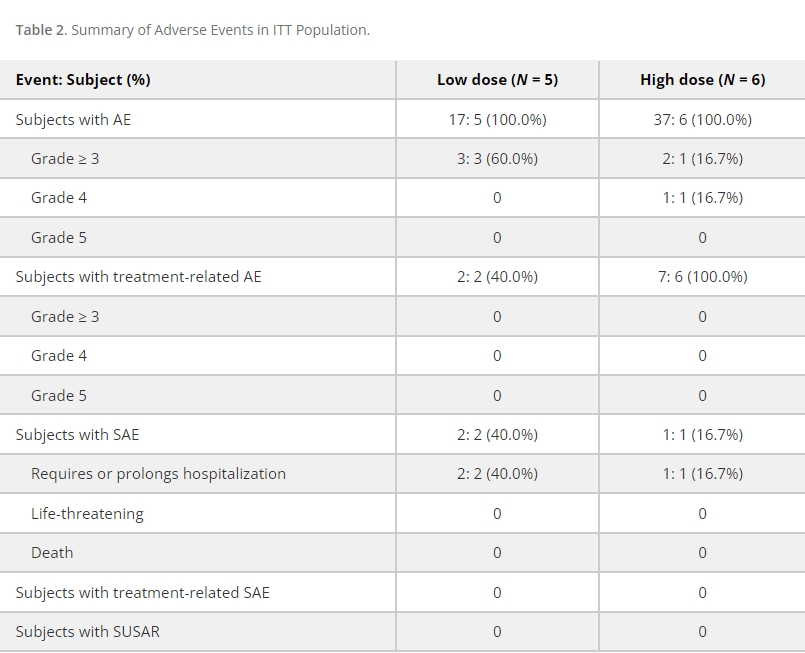Click the Table 2 caption text

click(192, 30)
